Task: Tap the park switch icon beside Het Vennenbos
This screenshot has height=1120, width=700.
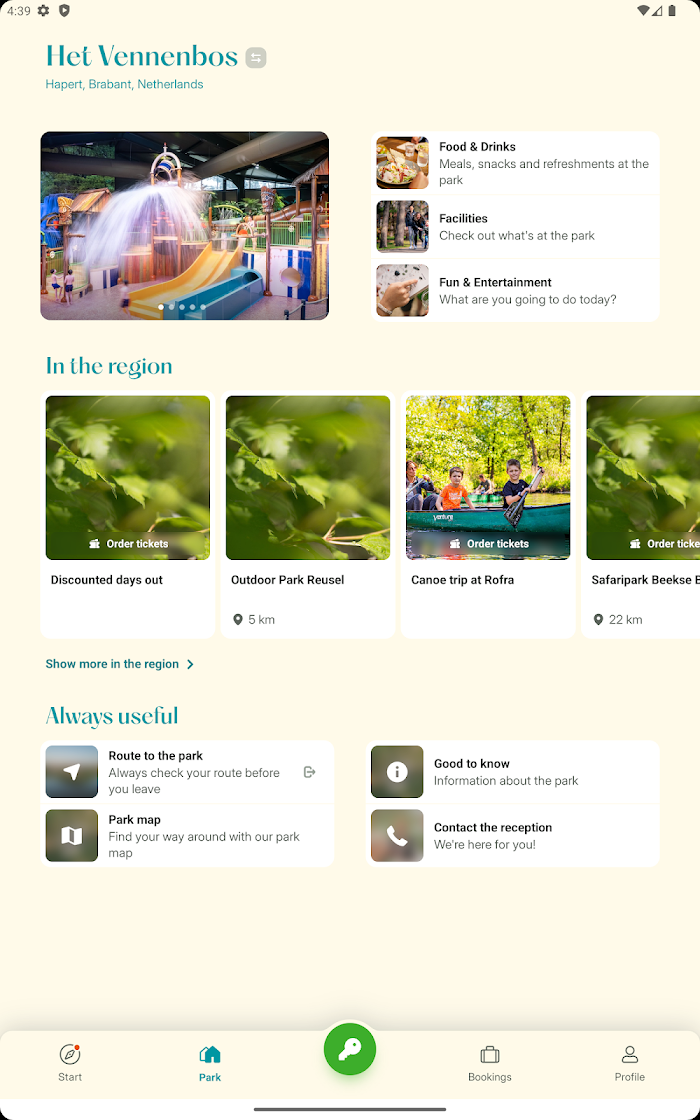Action: pyautogui.click(x=256, y=57)
